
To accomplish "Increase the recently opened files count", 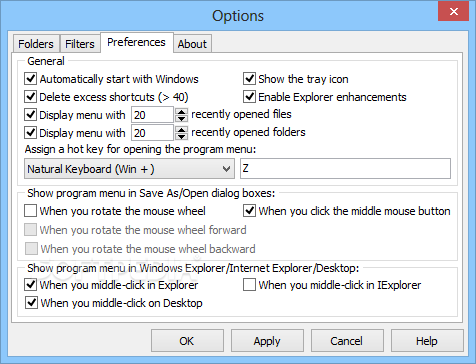I will click(181, 111).
